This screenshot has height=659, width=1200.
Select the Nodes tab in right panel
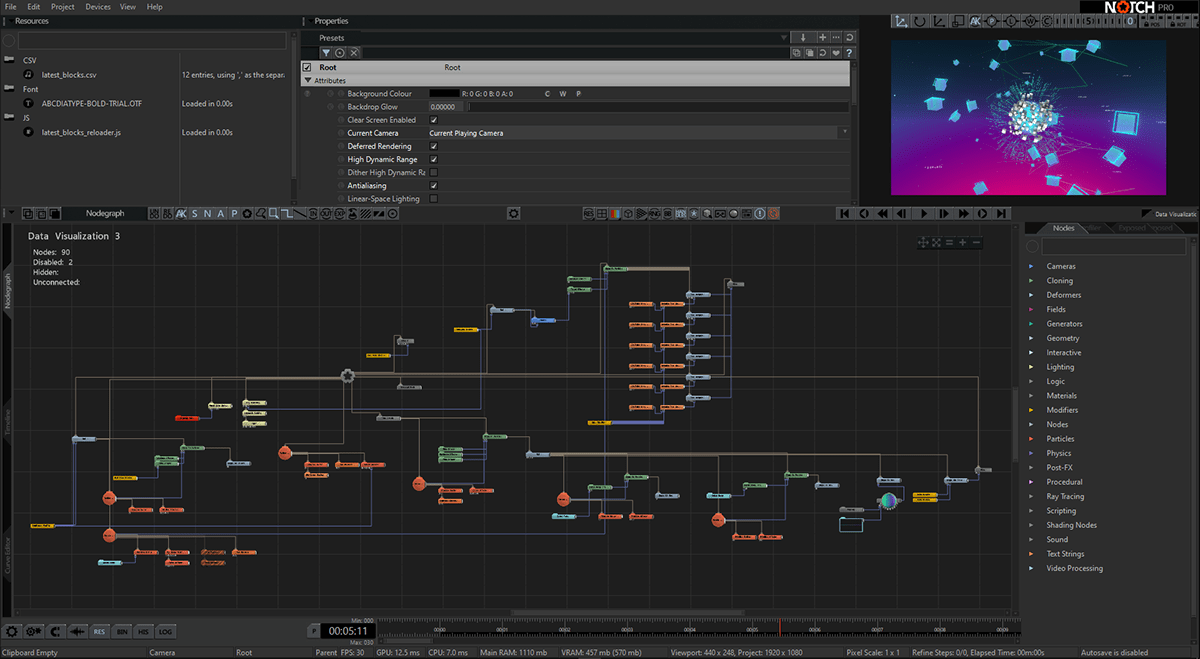[x=1063, y=228]
